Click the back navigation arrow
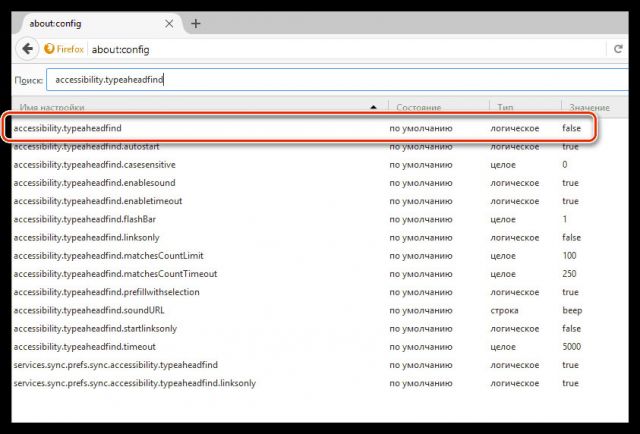This screenshot has width=640, height=434. tap(27, 49)
